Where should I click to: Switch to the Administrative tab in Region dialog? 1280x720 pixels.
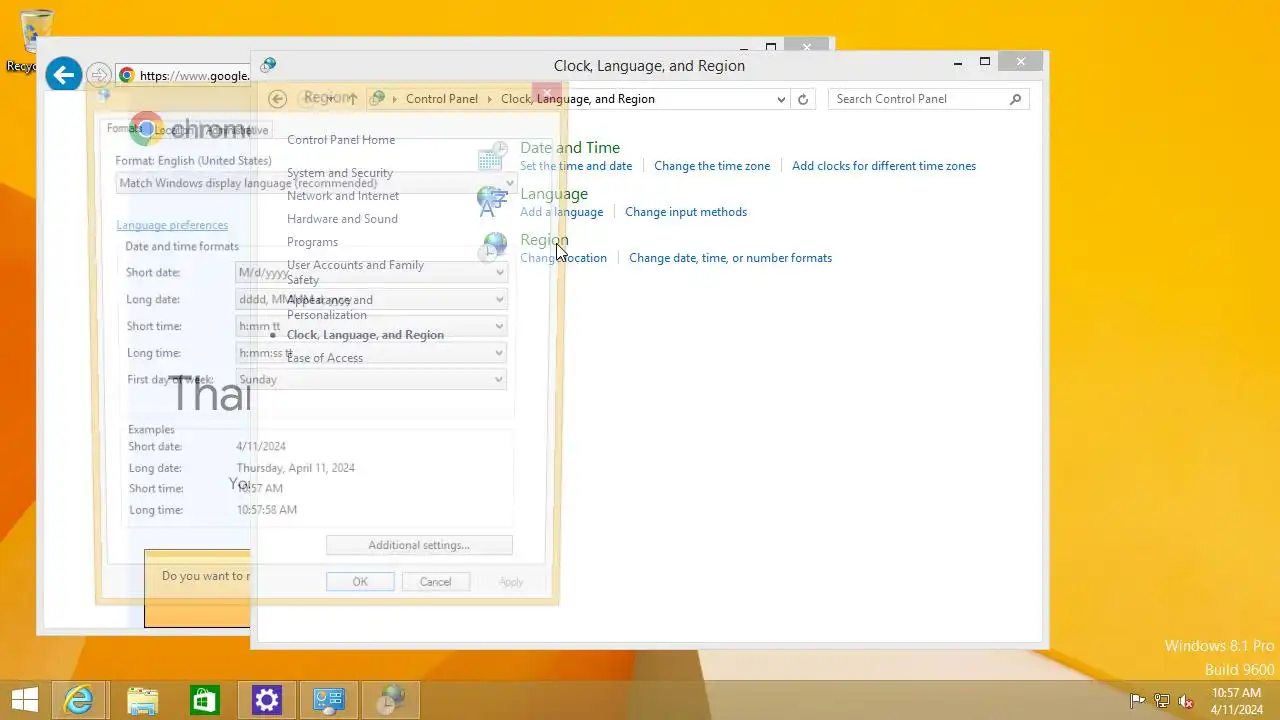tap(236, 130)
